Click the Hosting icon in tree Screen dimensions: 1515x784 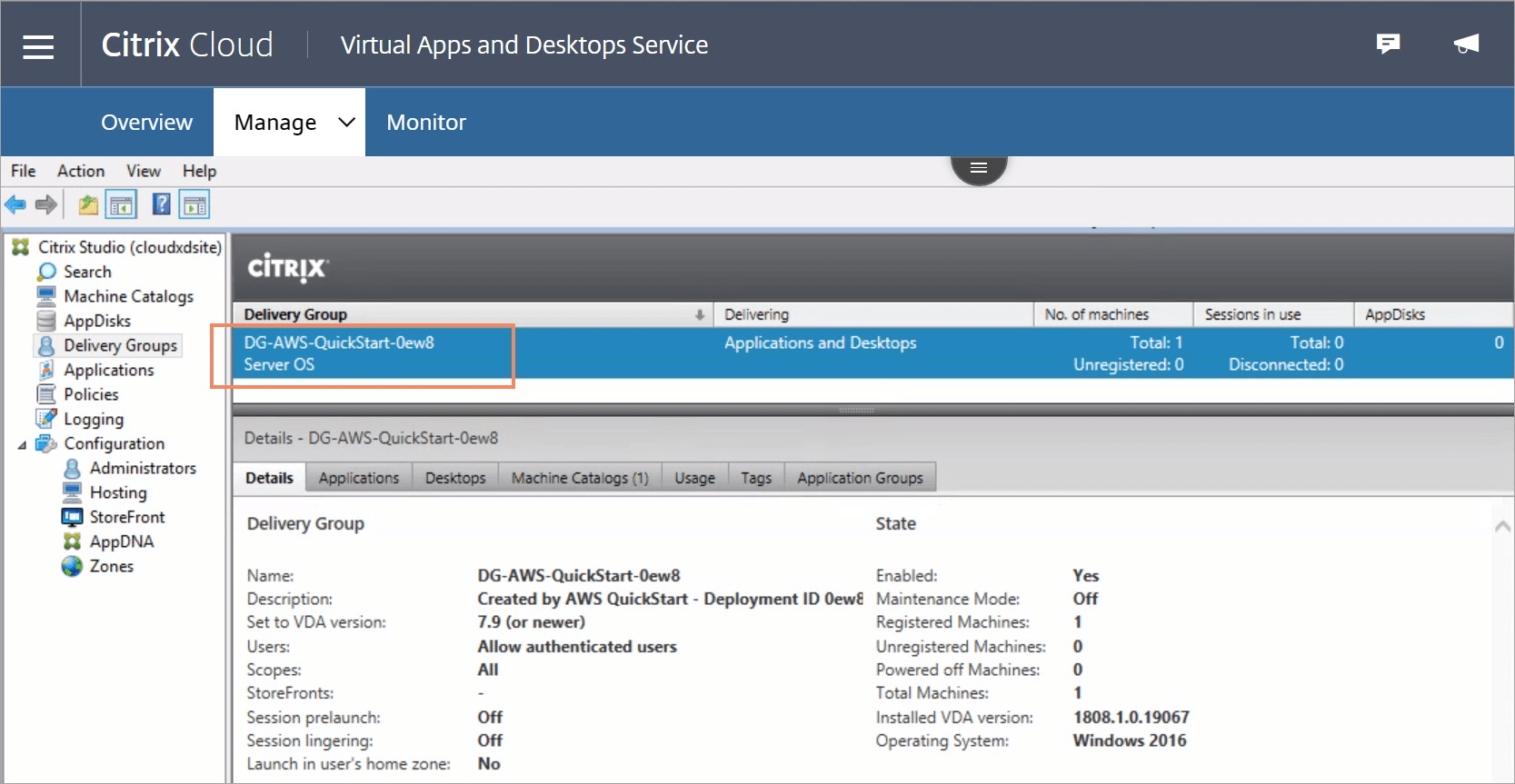coord(73,492)
